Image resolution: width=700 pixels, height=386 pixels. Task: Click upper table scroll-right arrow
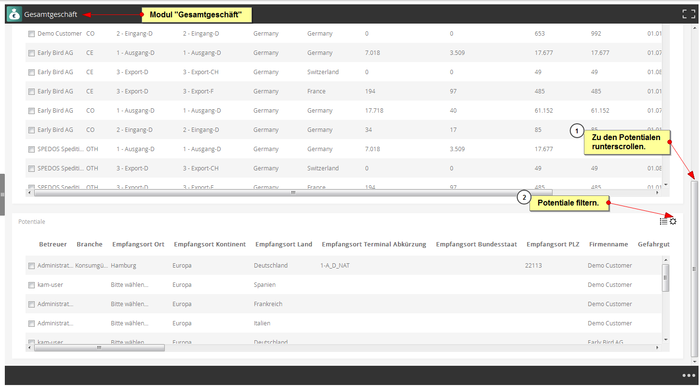tap(657, 193)
